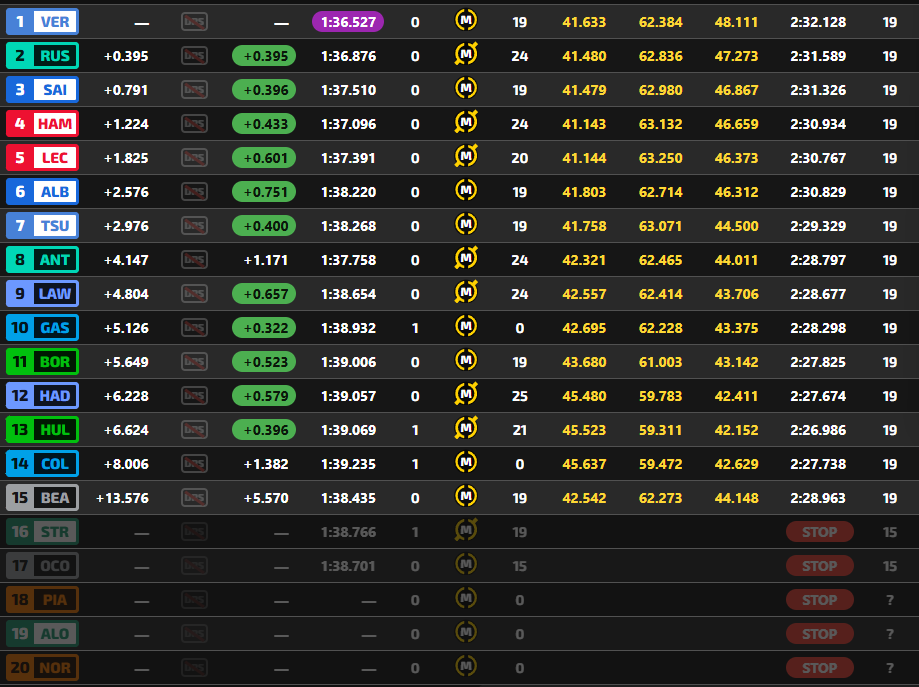Click tyre age 25 in HAD row
The image size is (919, 687).
click(519, 396)
